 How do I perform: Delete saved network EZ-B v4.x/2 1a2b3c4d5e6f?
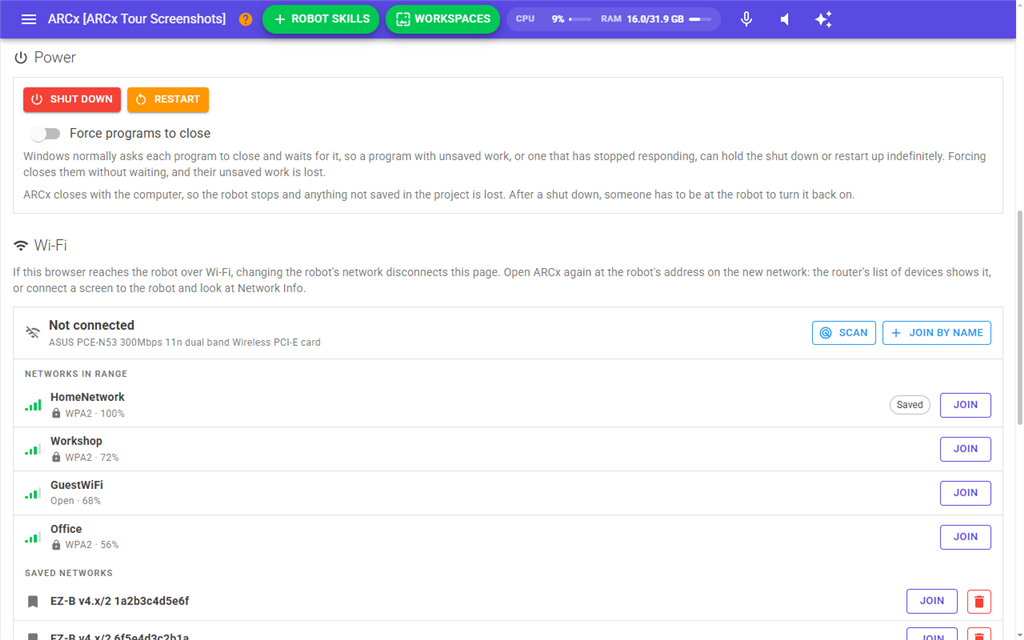(978, 601)
